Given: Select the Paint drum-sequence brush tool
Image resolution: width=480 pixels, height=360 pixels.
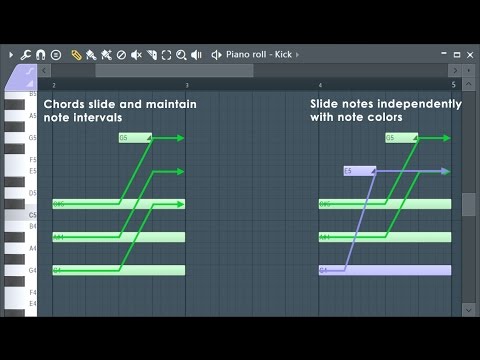Looking at the screenshot, I should click(x=106, y=55).
